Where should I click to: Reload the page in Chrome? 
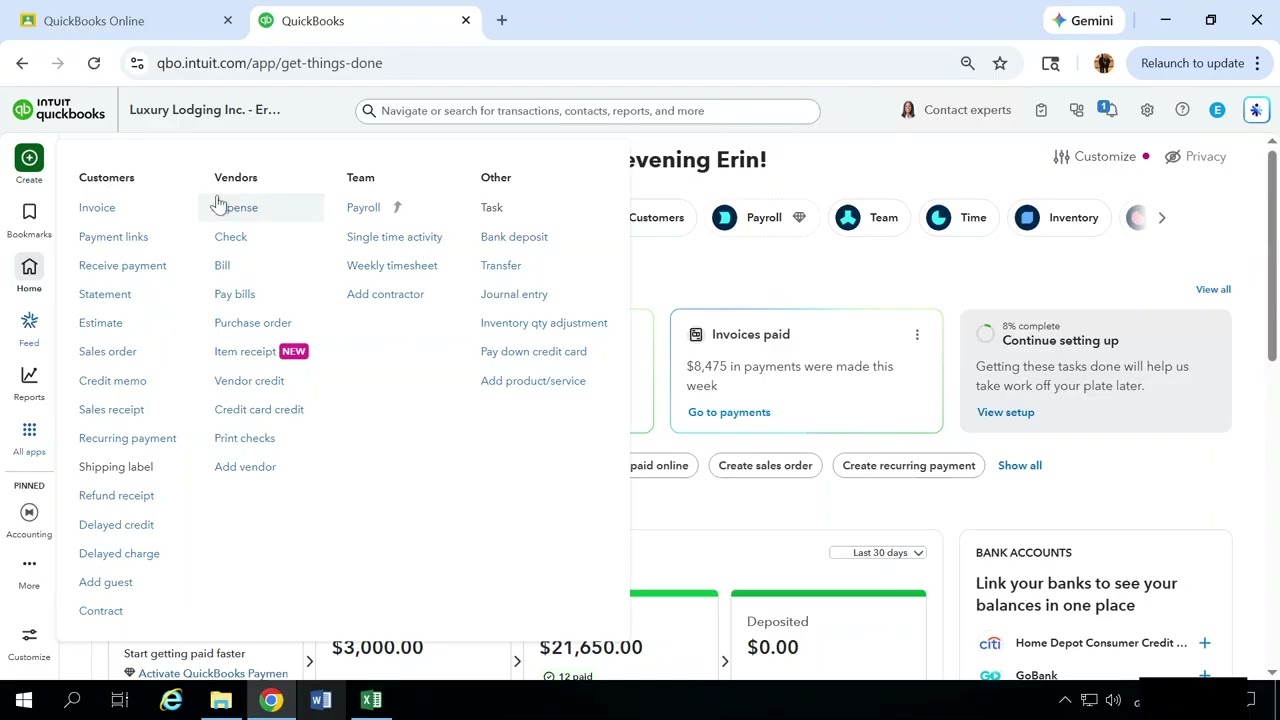point(94,63)
